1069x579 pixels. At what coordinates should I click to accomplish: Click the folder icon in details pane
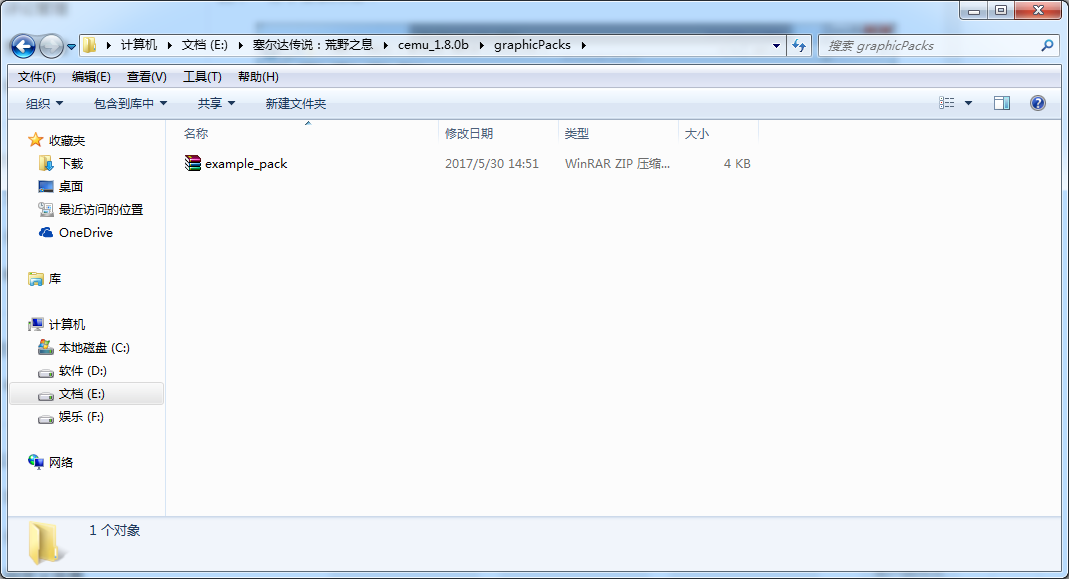coord(44,543)
